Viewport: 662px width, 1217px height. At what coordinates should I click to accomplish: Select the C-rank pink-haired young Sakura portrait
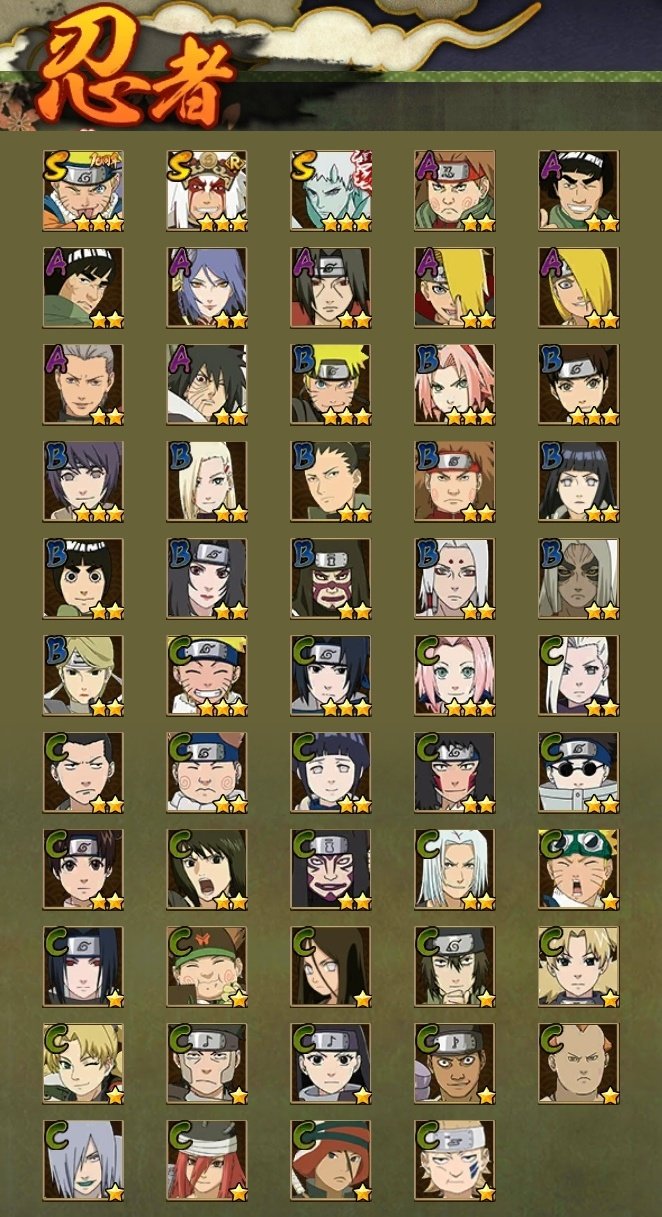[x=455, y=676]
